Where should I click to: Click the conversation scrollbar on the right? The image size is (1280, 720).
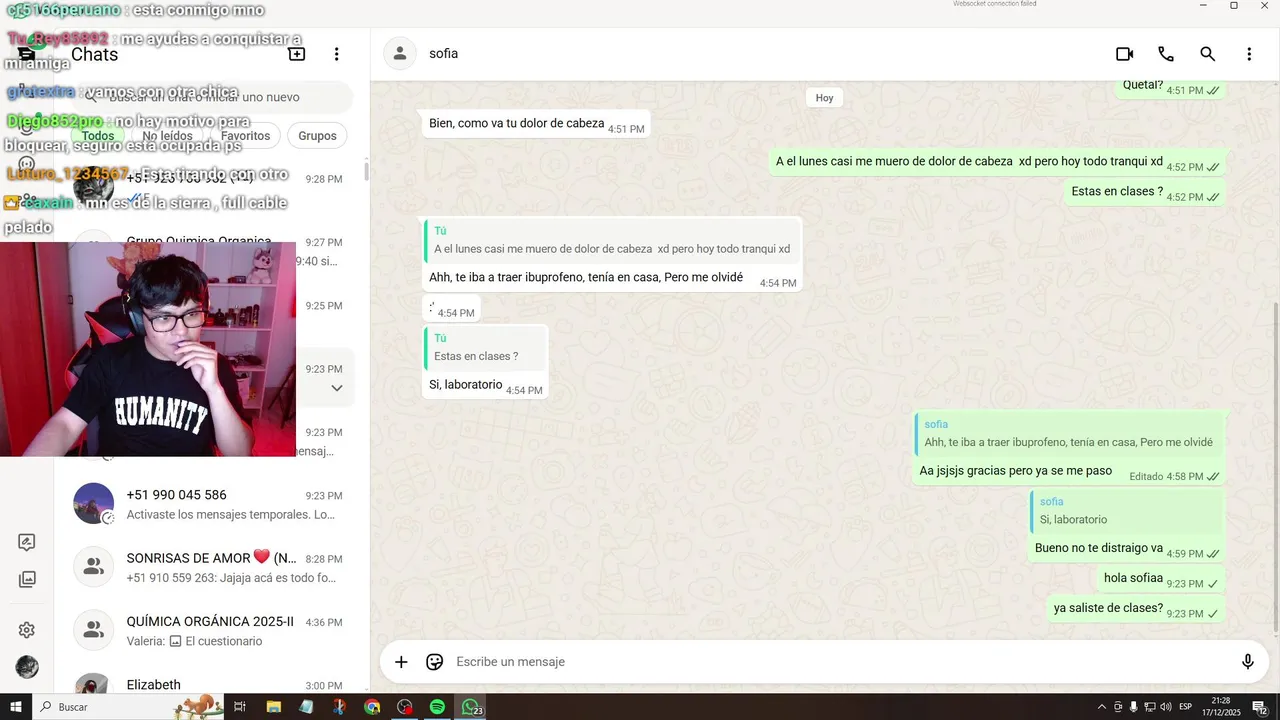coord(1275,465)
